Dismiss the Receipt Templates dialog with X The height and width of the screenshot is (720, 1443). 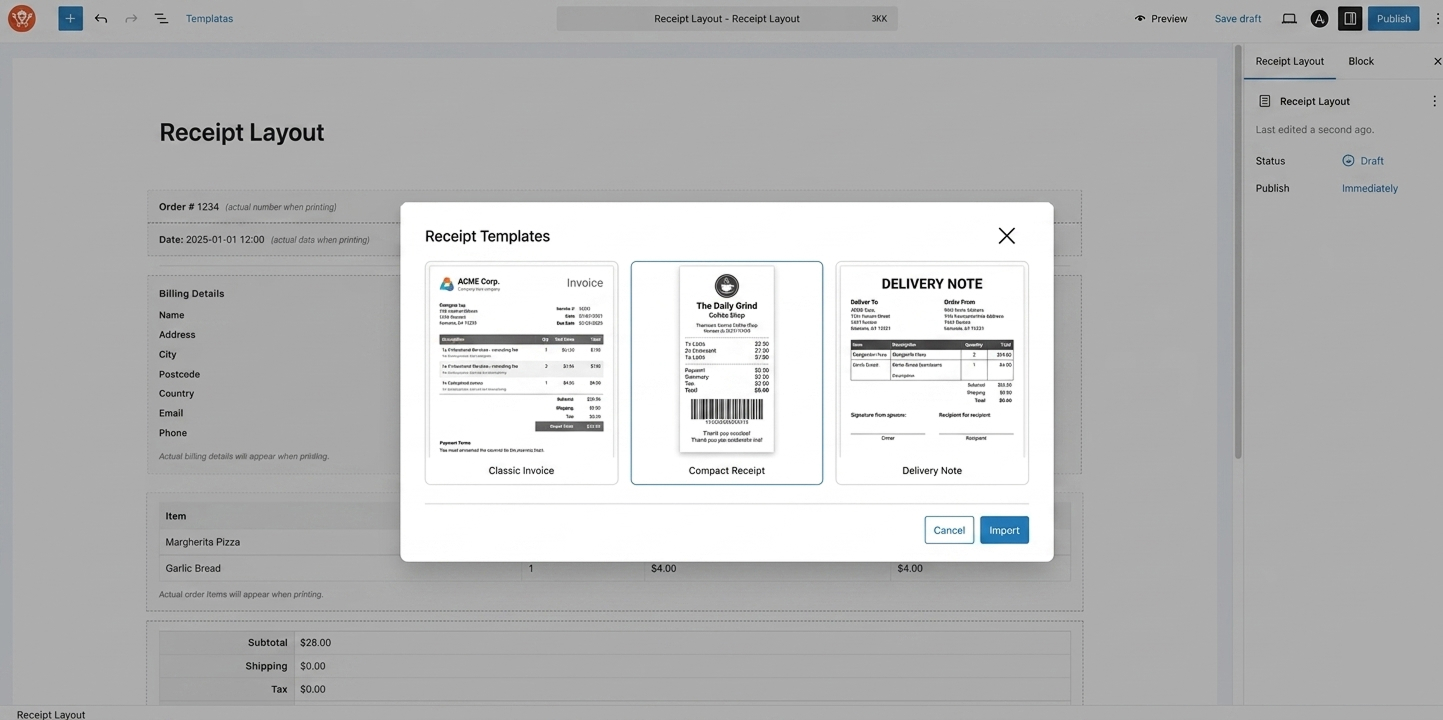1006,234
